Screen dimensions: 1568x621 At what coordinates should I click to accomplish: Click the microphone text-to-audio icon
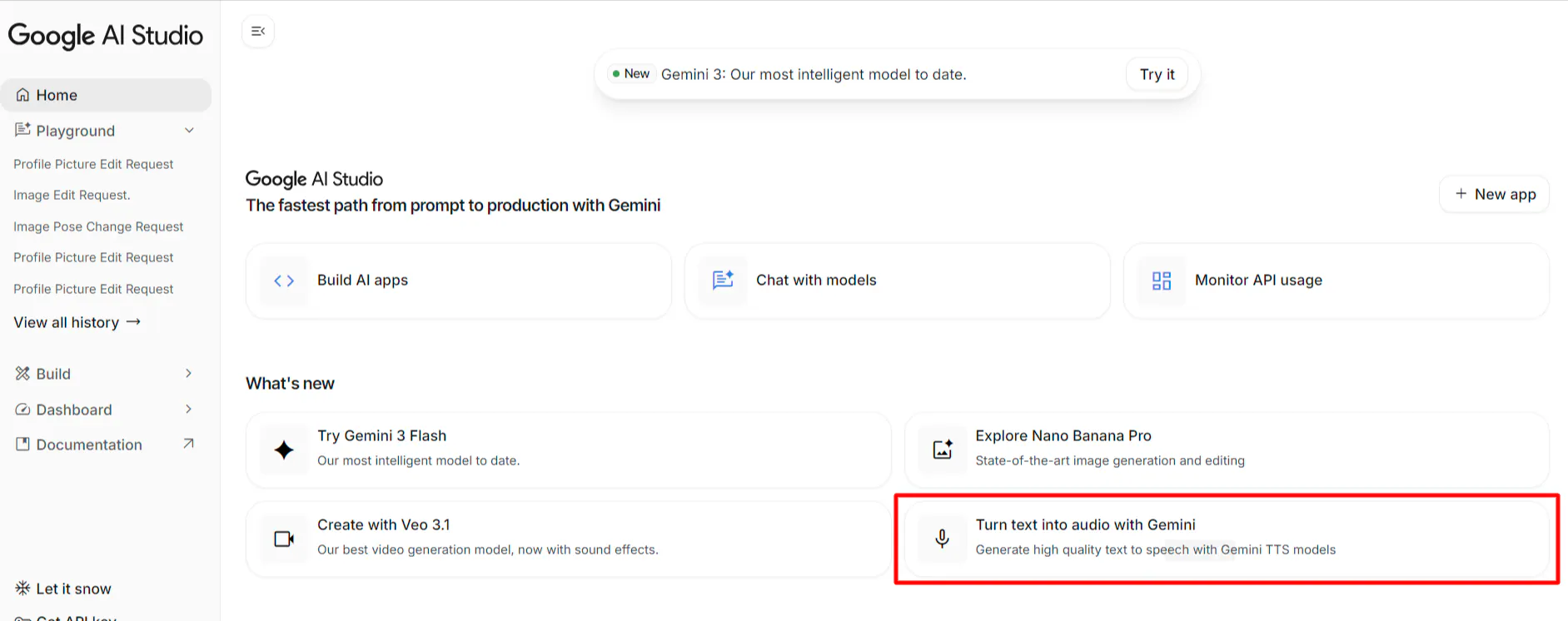click(x=943, y=539)
